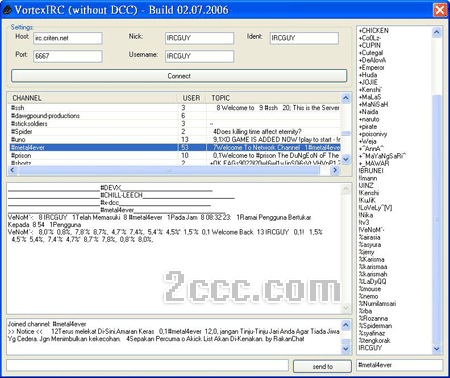Select user +CHICKEN in user list
The height and width of the screenshot is (378, 450).
(x=374, y=31)
